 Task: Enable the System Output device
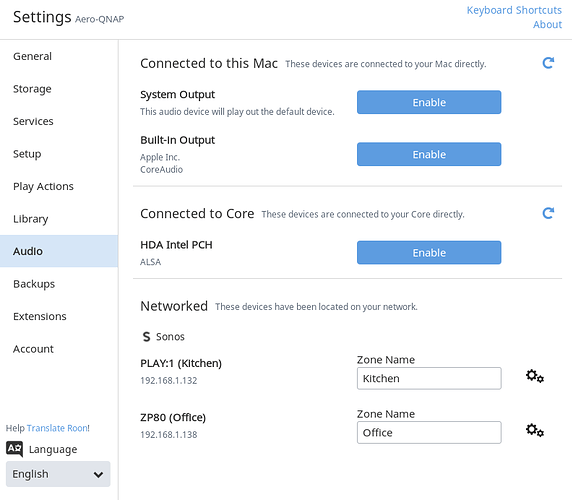[x=429, y=102]
